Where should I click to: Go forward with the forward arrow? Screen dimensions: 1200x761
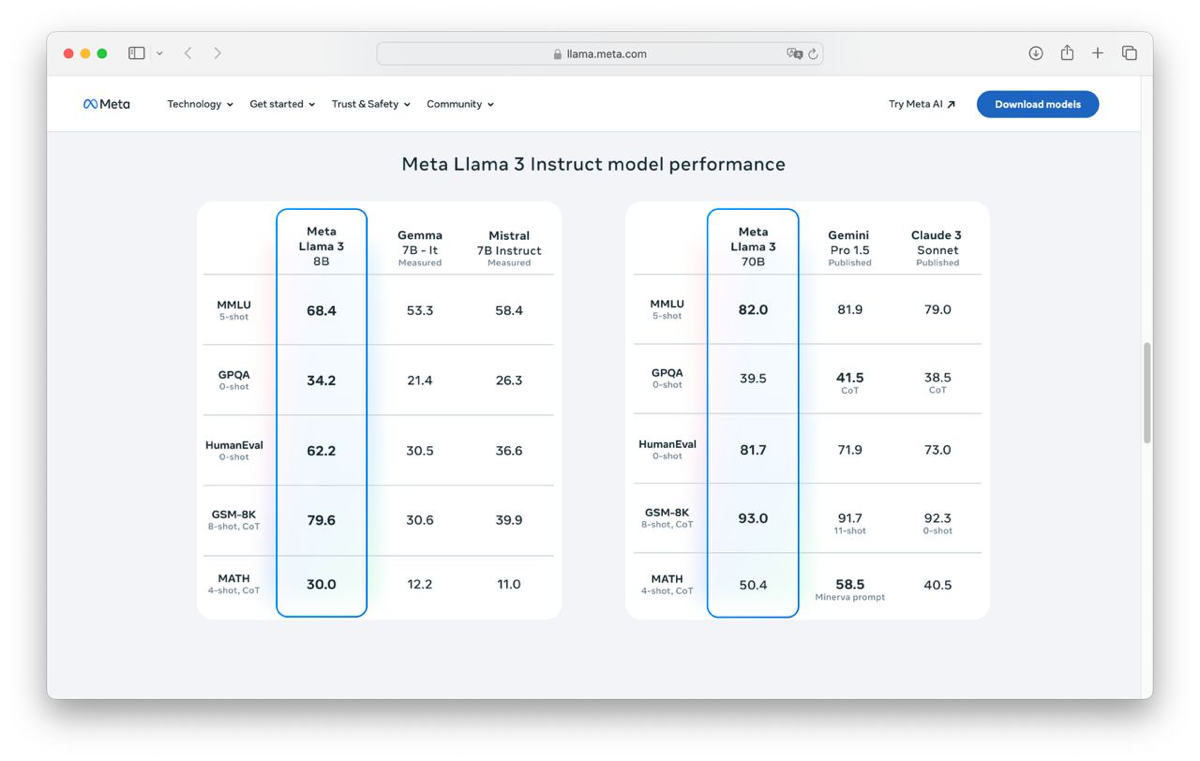(x=217, y=53)
